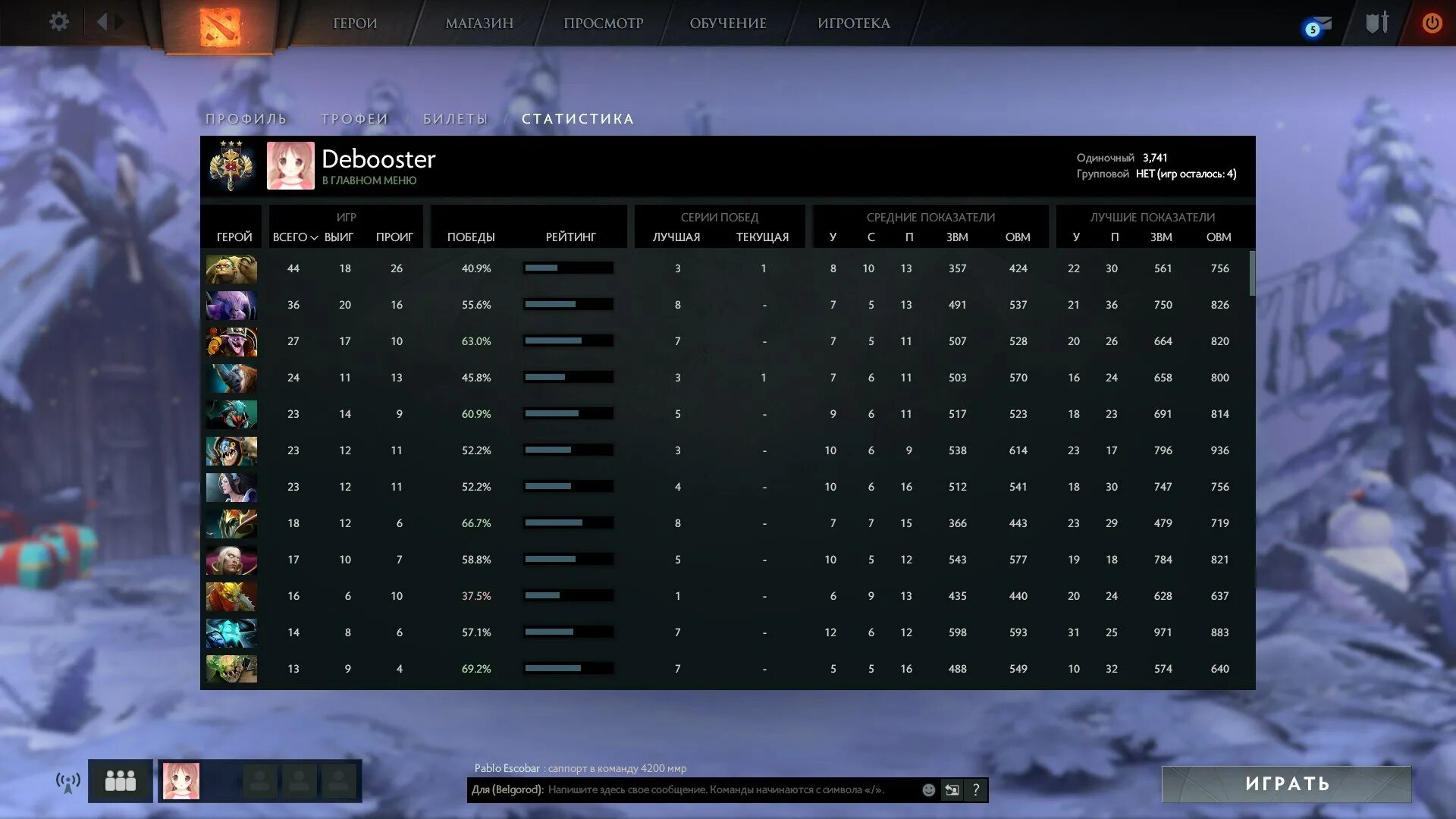Click rating bar for 40.9% row

pyautogui.click(x=568, y=268)
